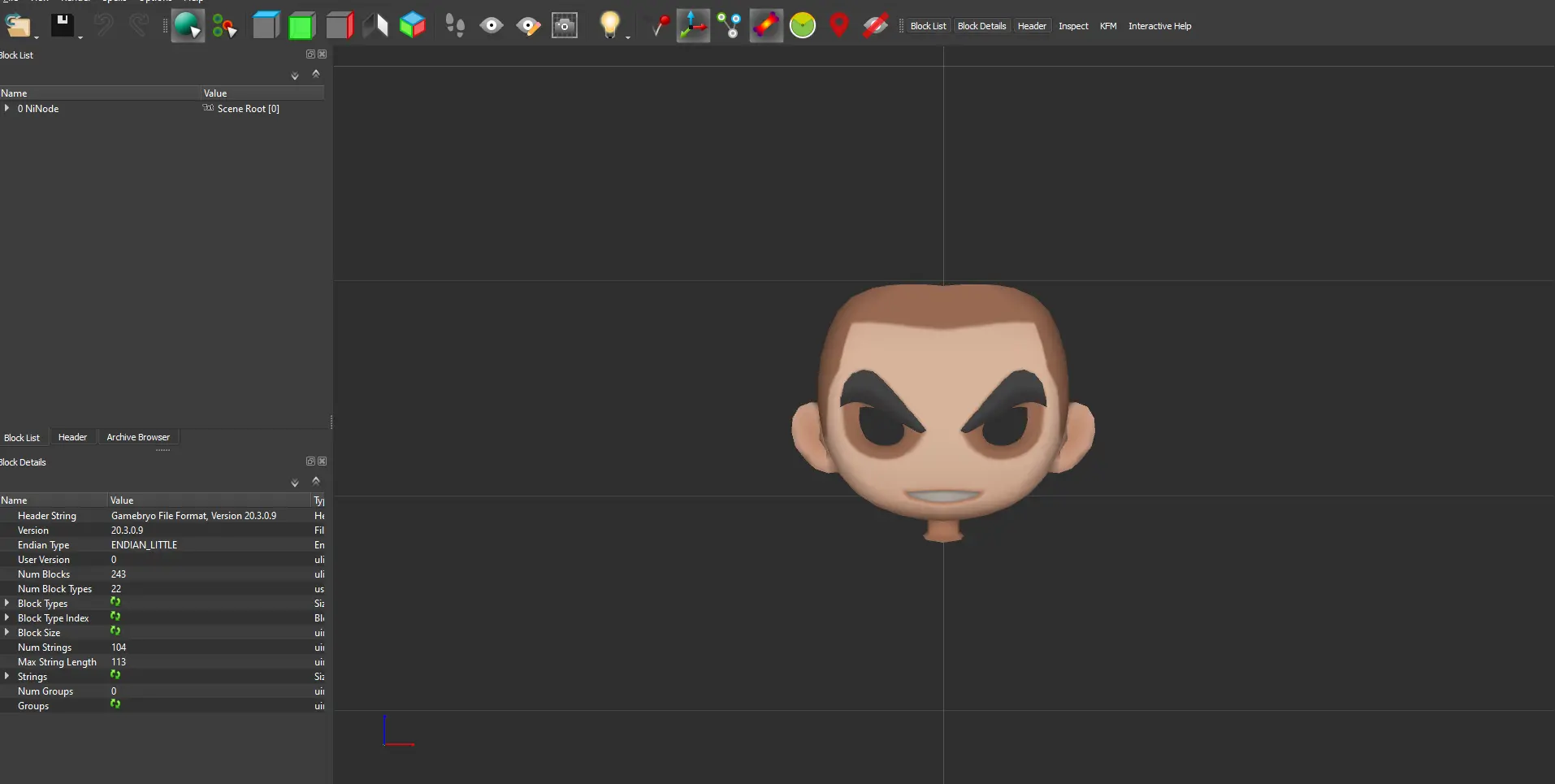The height and width of the screenshot is (784, 1555).
Task: Click the Num Blocks value 243
Action: click(119, 574)
